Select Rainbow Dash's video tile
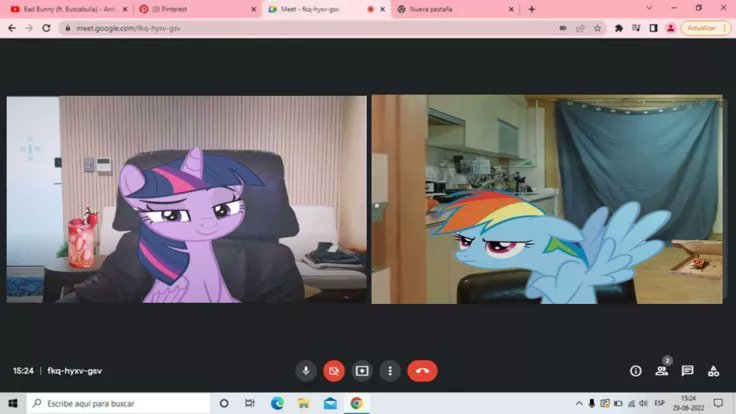Image resolution: width=736 pixels, height=414 pixels. [547, 199]
